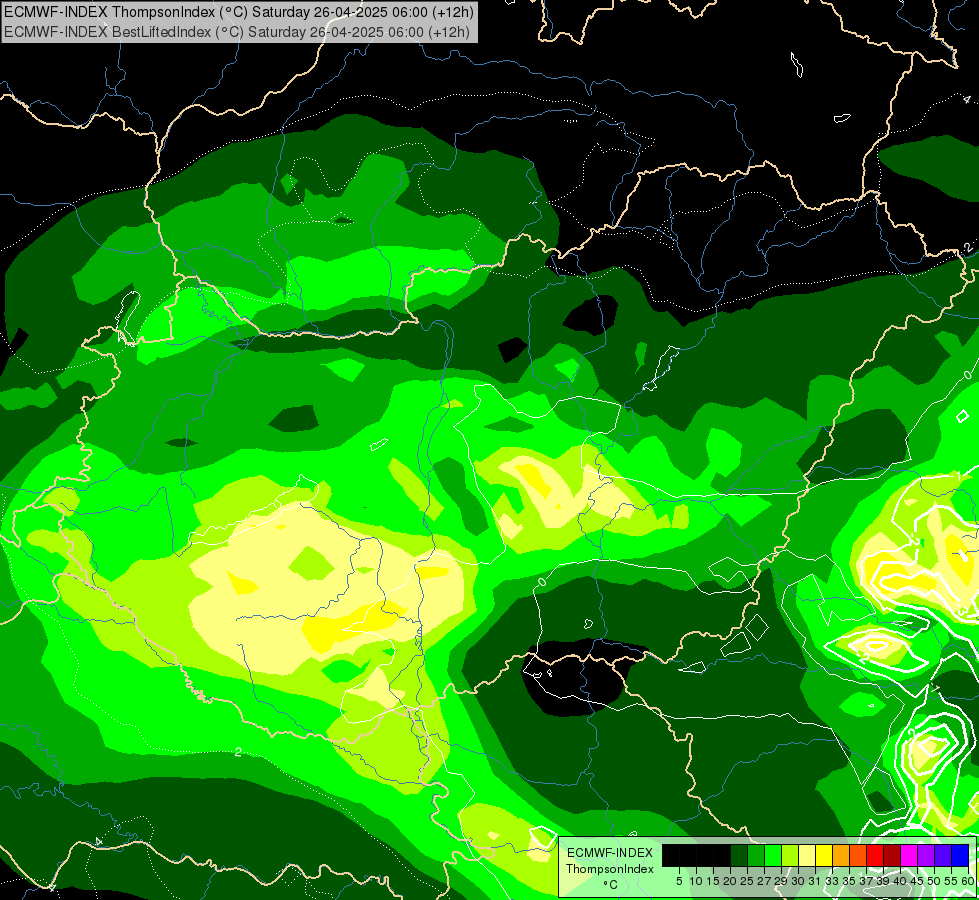The height and width of the screenshot is (900, 979).
Task: Click legend scale value 37
Action: point(866,881)
